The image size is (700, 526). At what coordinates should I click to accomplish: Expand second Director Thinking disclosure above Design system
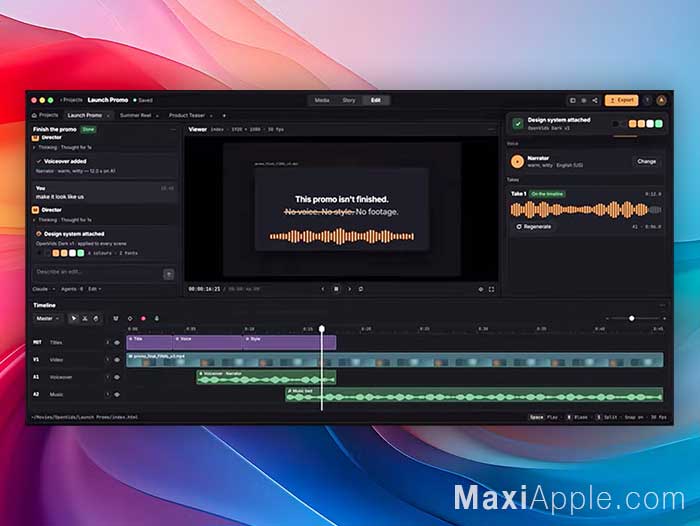coord(62,220)
